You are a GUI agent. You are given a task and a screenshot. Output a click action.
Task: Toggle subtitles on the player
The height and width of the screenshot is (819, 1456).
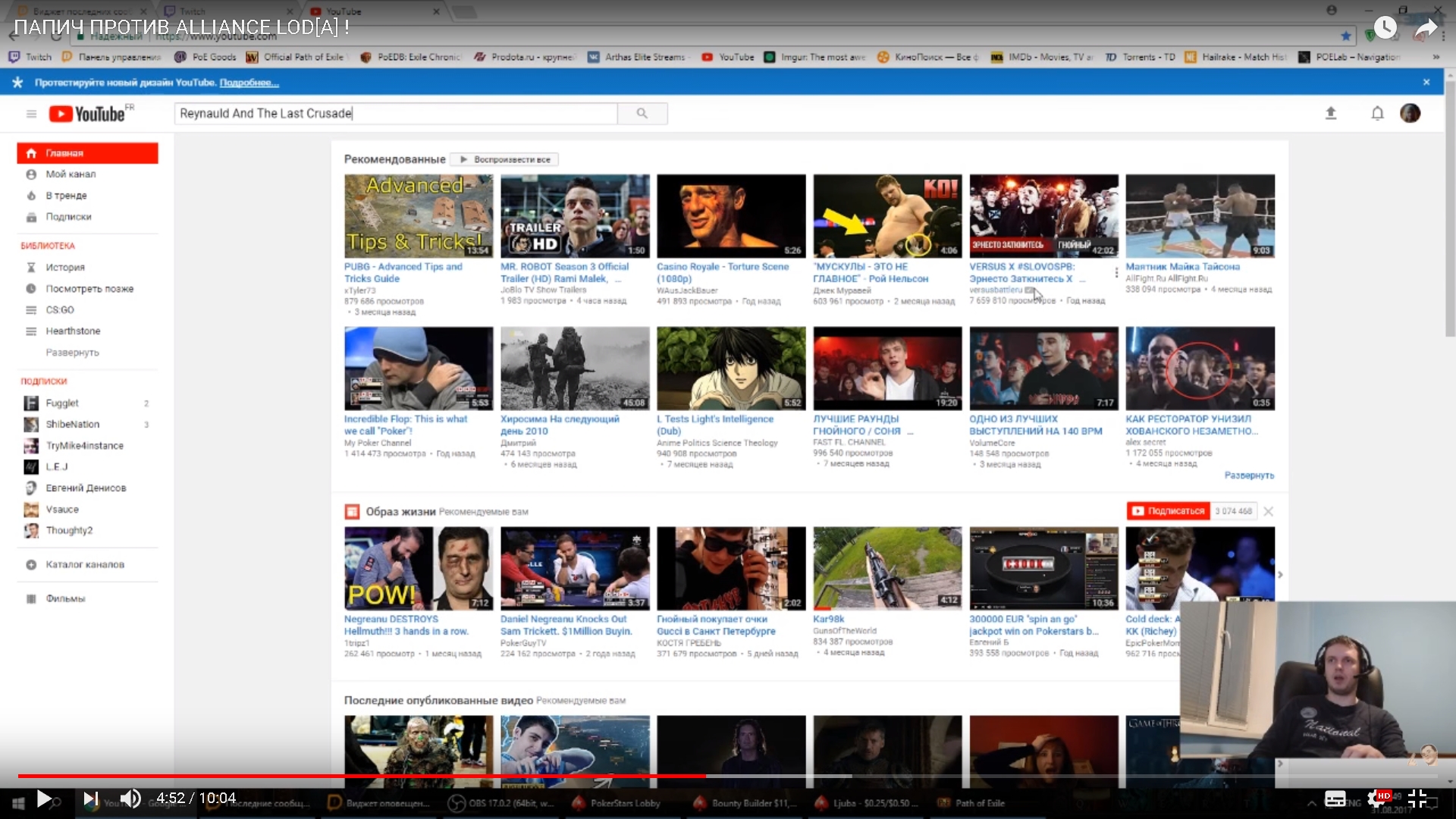click(x=1335, y=799)
